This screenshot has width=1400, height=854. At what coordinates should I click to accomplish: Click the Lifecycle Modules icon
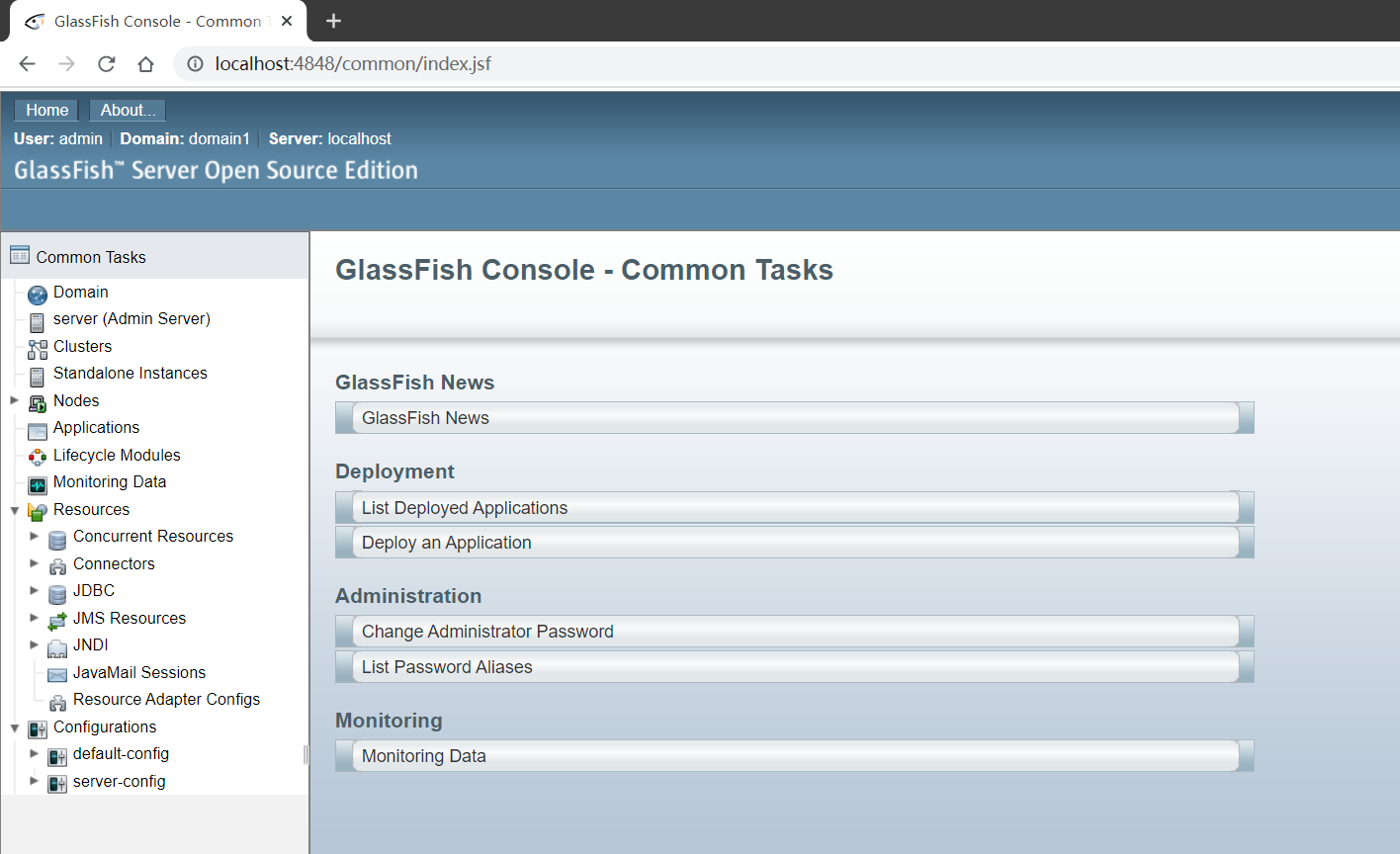coord(38,457)
